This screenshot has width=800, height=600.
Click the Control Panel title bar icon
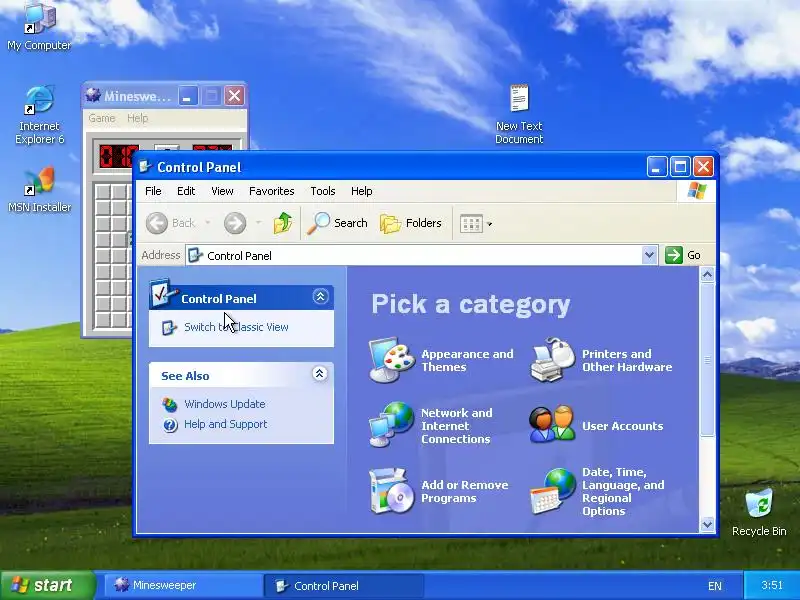coord(145,166)
